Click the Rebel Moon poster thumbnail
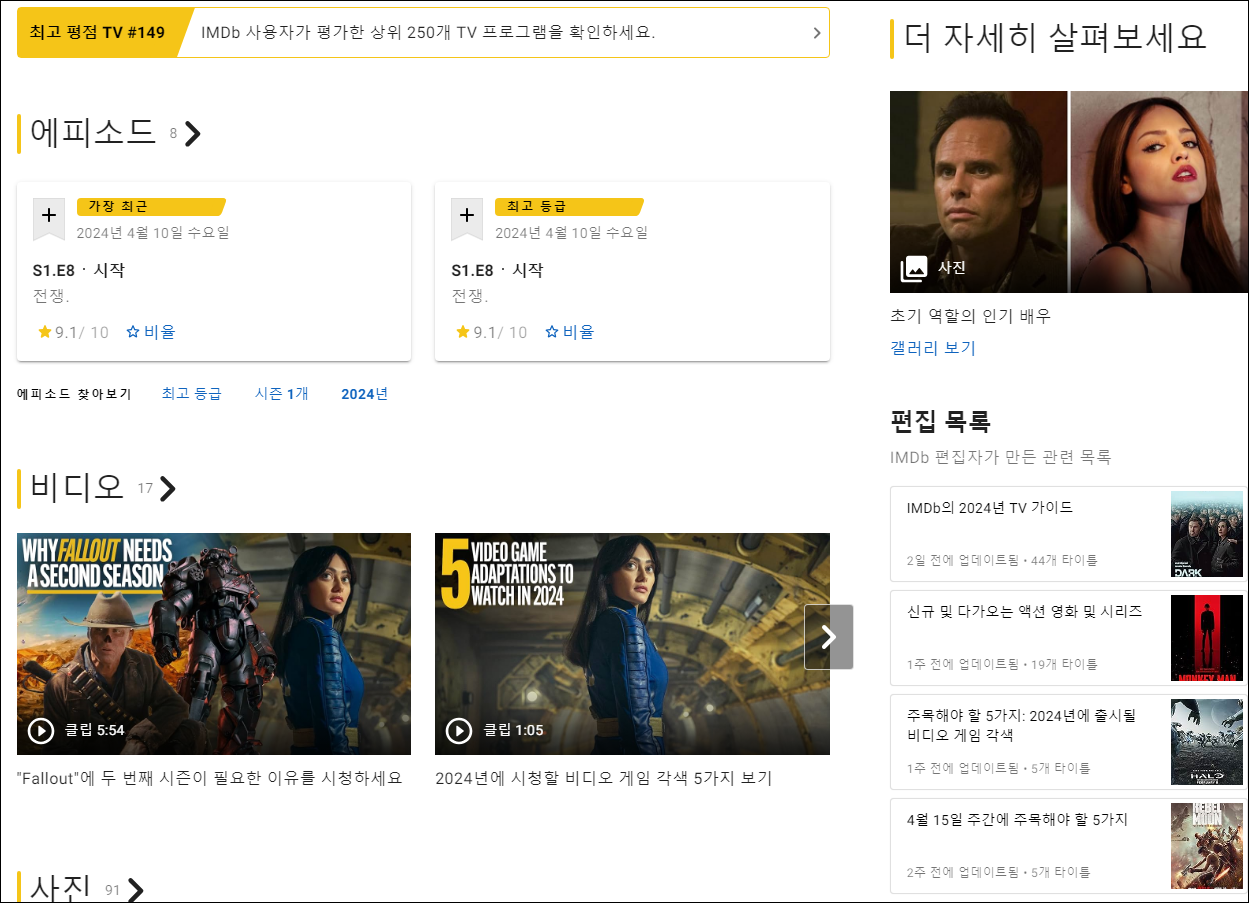 pyautogui.click(x=1207, y=846)
